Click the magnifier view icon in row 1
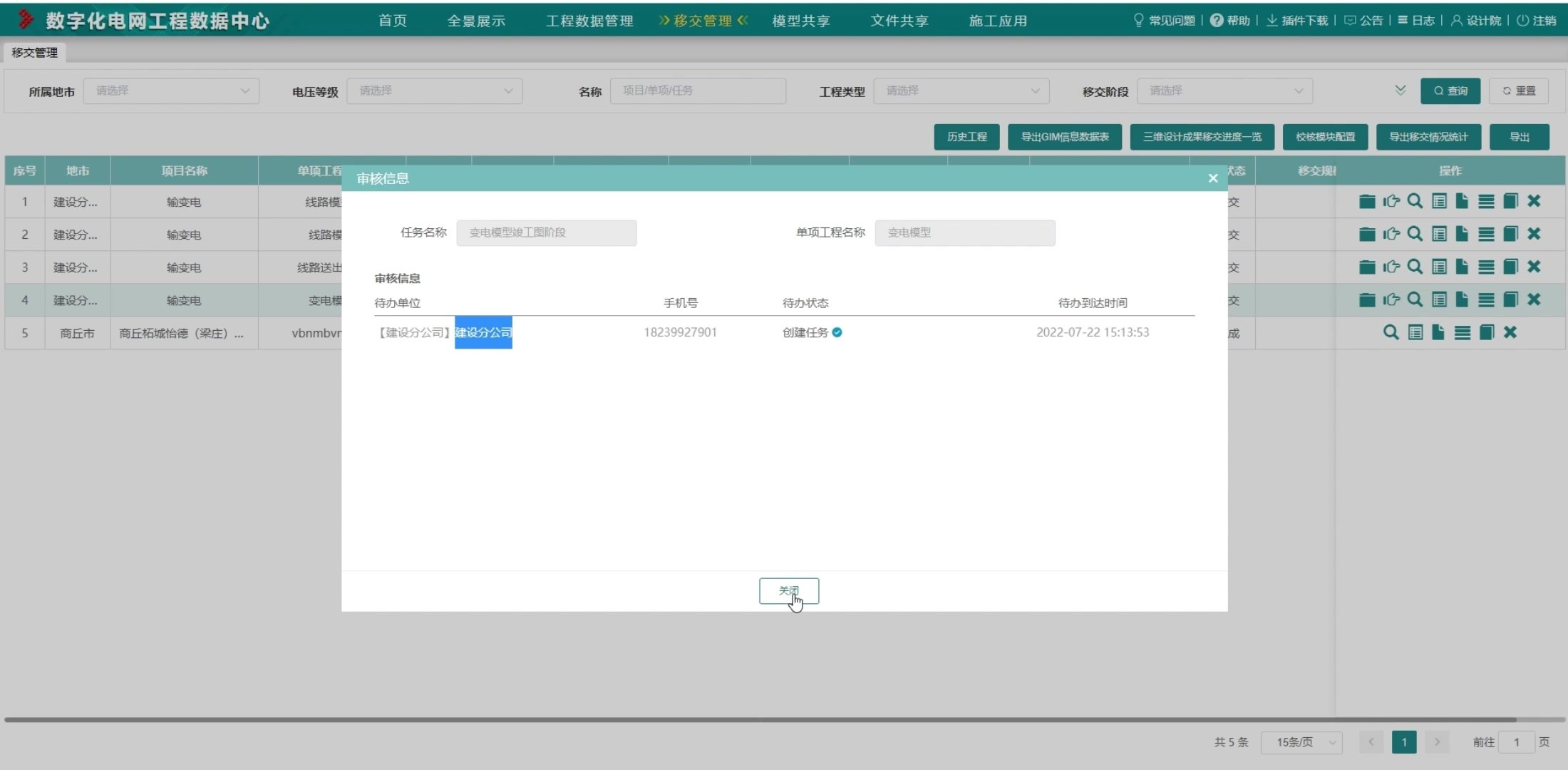This screenshot has height=770, width=1568. tap(1415, 201)
